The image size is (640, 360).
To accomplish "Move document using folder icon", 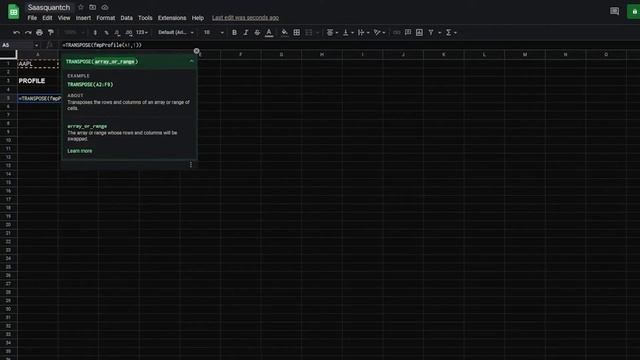I will point(93,7).
